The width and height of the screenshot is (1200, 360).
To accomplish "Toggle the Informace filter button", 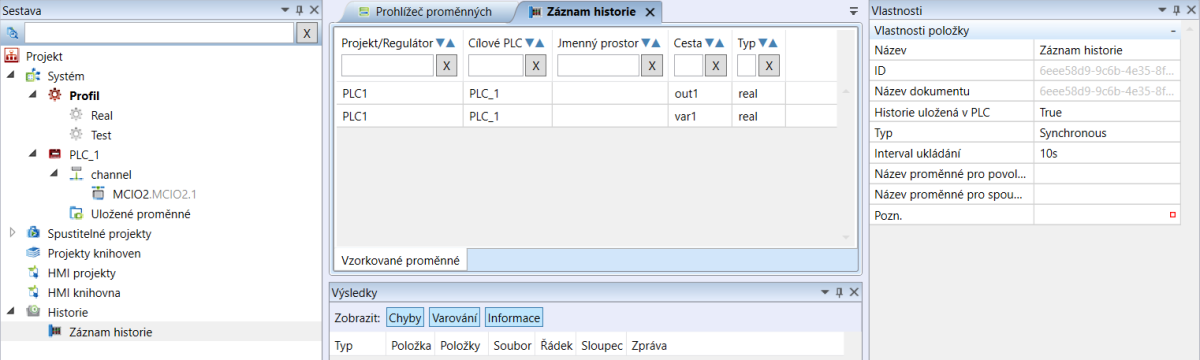I will point(514,318).
